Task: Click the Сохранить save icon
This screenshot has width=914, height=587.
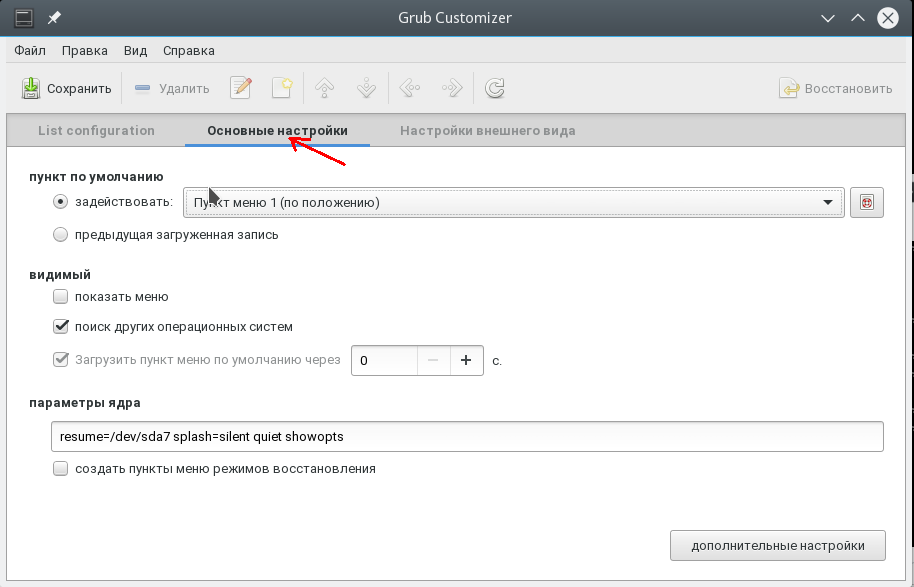Action: pyautogui.click(x=31, y=89)
